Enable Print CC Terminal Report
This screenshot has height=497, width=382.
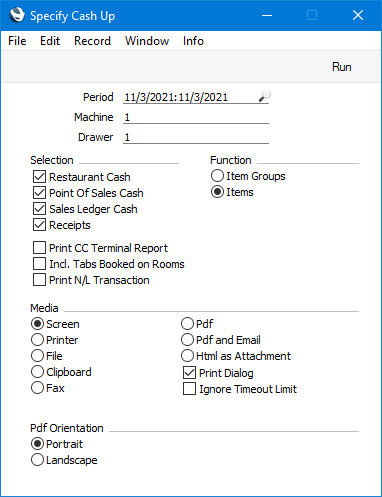(x=39, y=248)
